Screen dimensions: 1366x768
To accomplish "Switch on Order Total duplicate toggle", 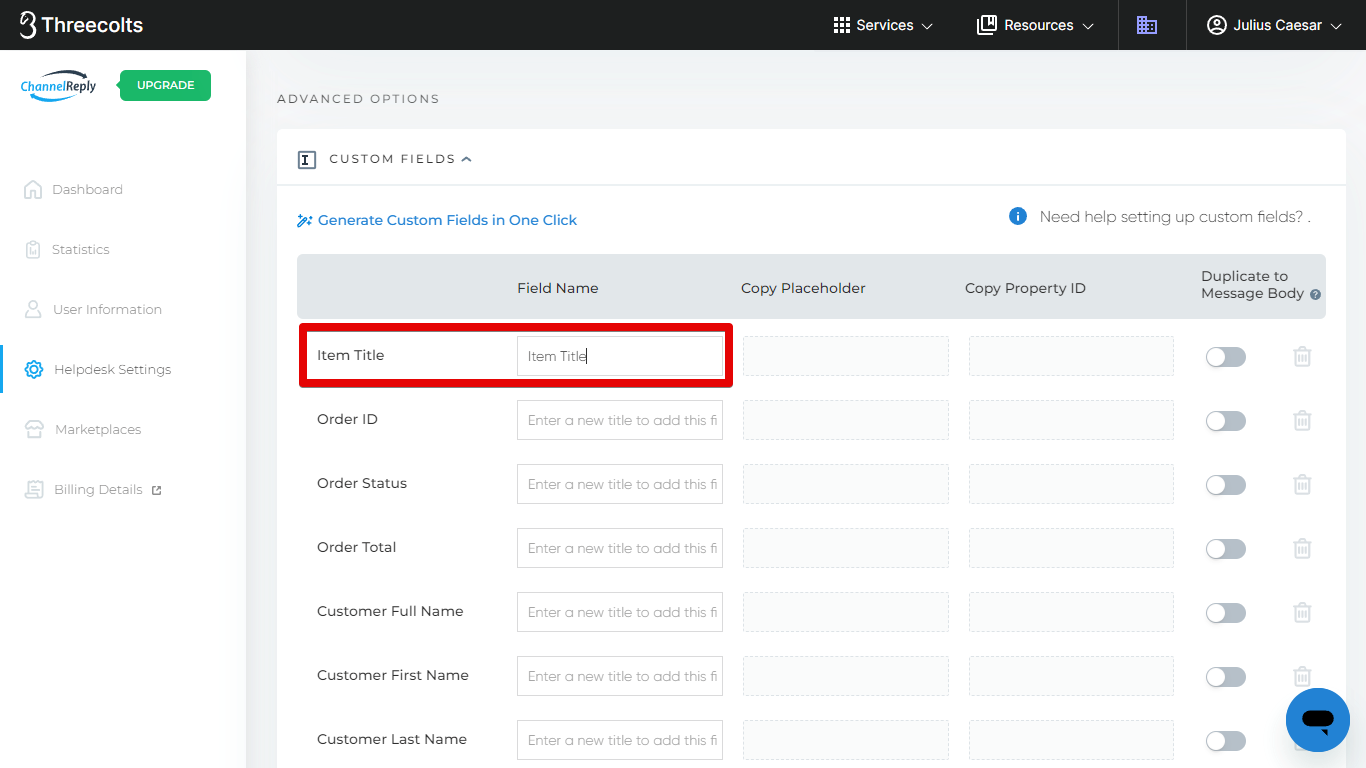I will click(x=1225, y=549).
